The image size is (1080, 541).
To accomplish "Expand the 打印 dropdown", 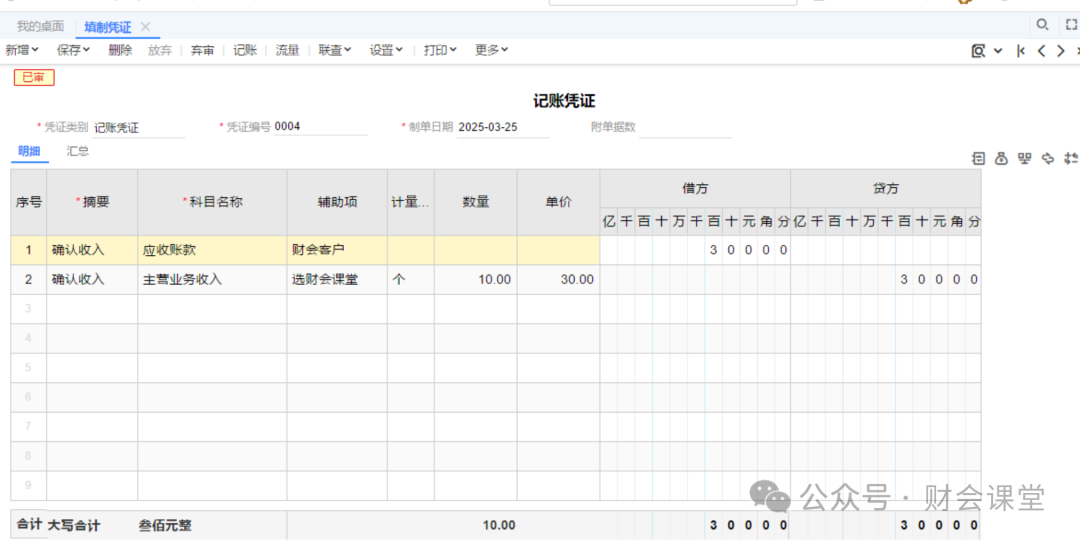I will (x=440, y=50).
